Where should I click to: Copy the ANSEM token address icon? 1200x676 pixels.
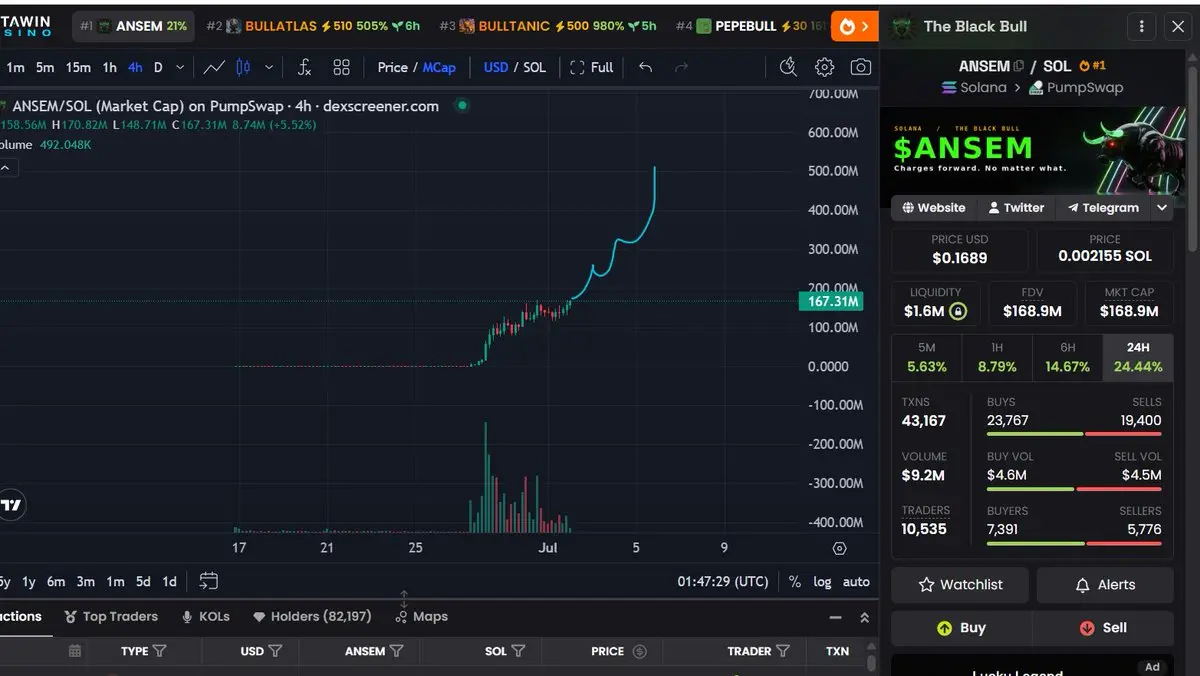[1019, 66]
